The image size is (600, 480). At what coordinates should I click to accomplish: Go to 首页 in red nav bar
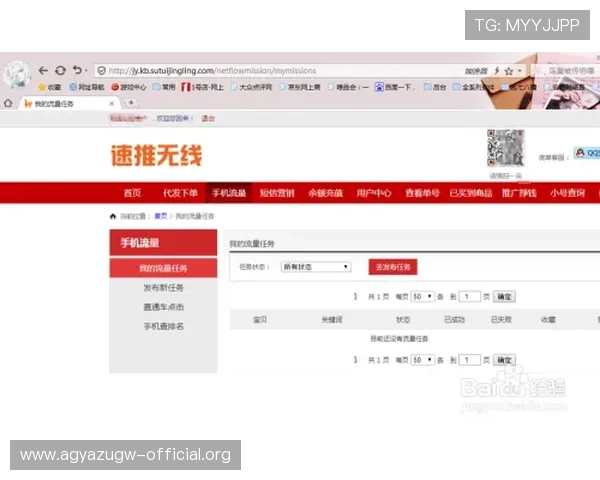coord(132,193)
